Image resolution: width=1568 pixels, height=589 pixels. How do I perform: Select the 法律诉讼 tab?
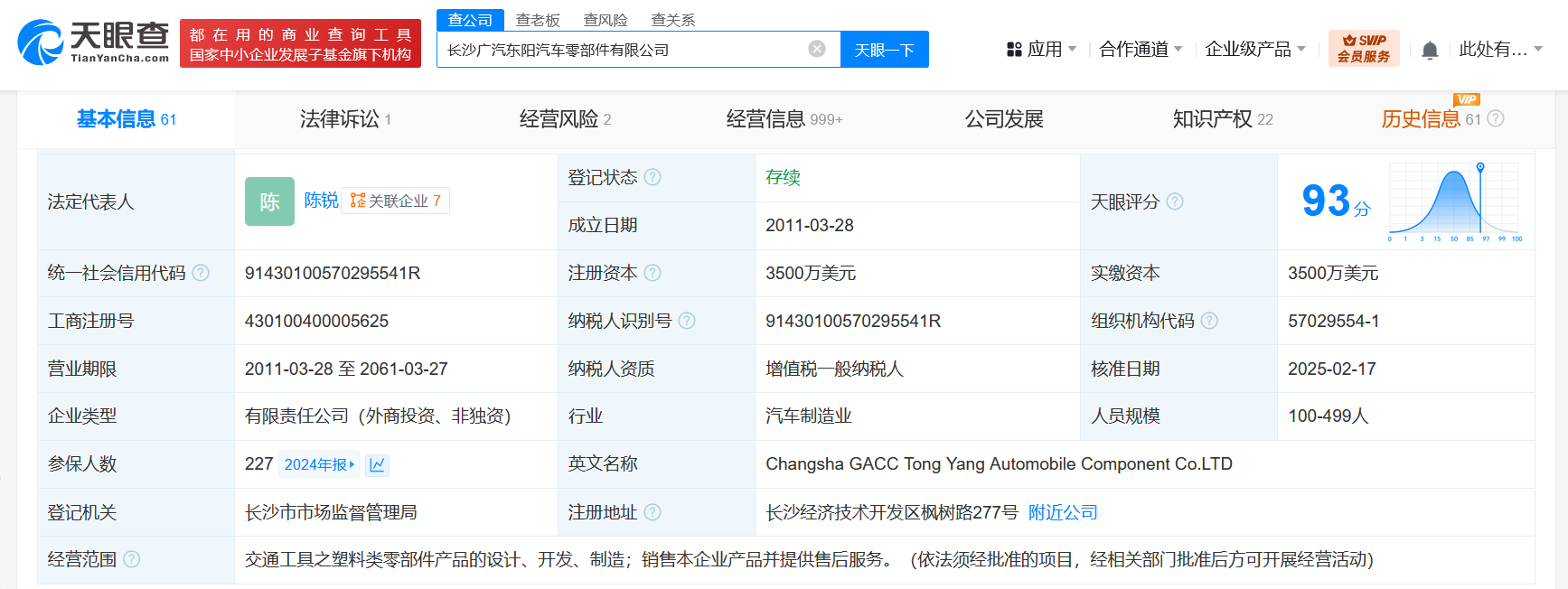(345, 119)
